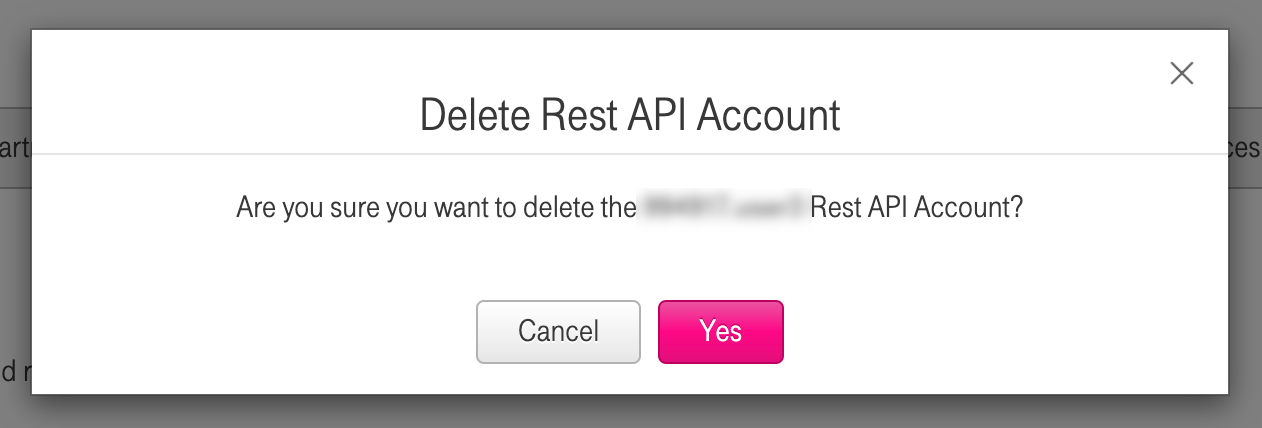Select the partially hidden tab at right edge
1262x428 pixels.
[x=1246, y=148]
